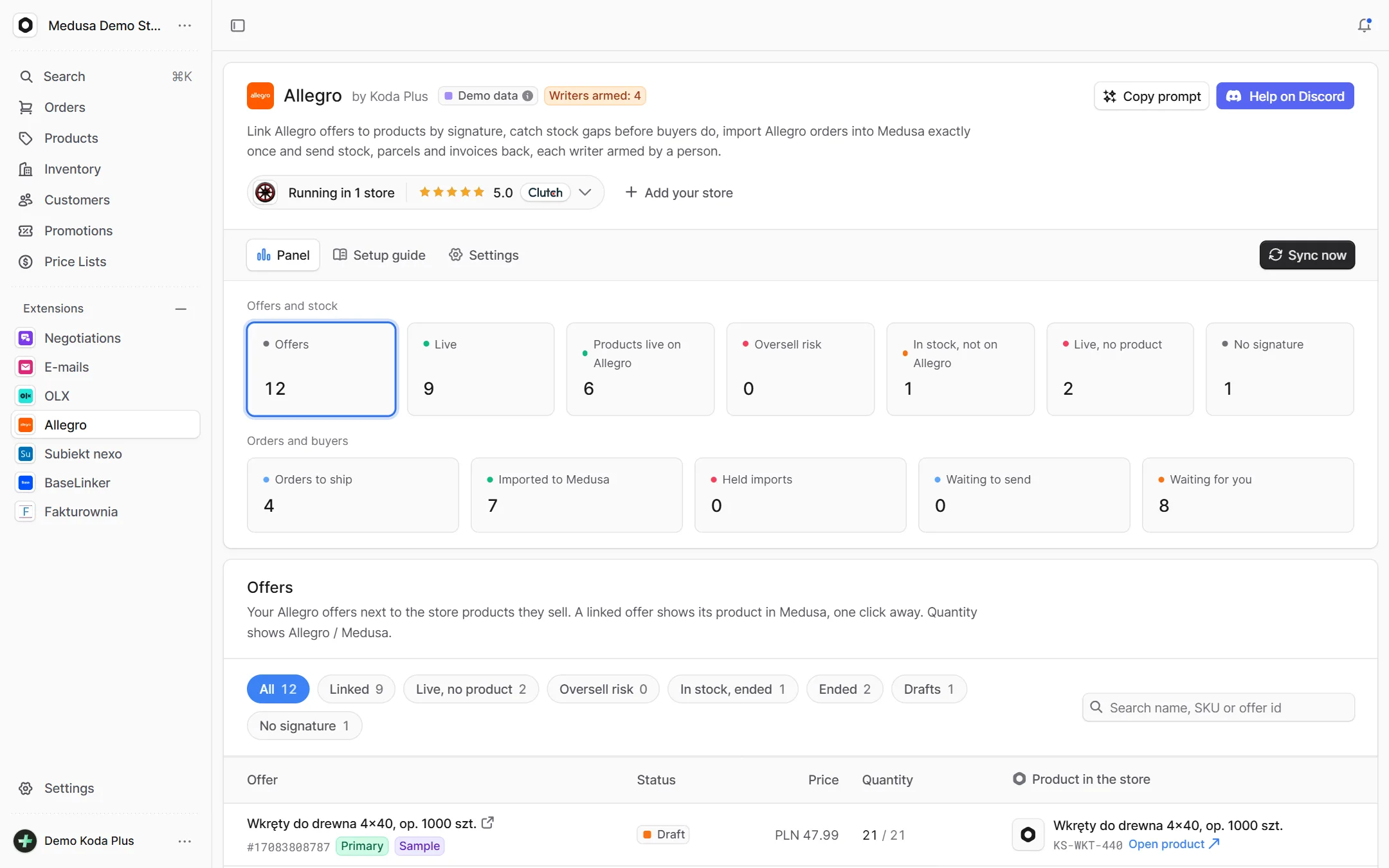Filter offers by Ended 2

tap(844, 689)
